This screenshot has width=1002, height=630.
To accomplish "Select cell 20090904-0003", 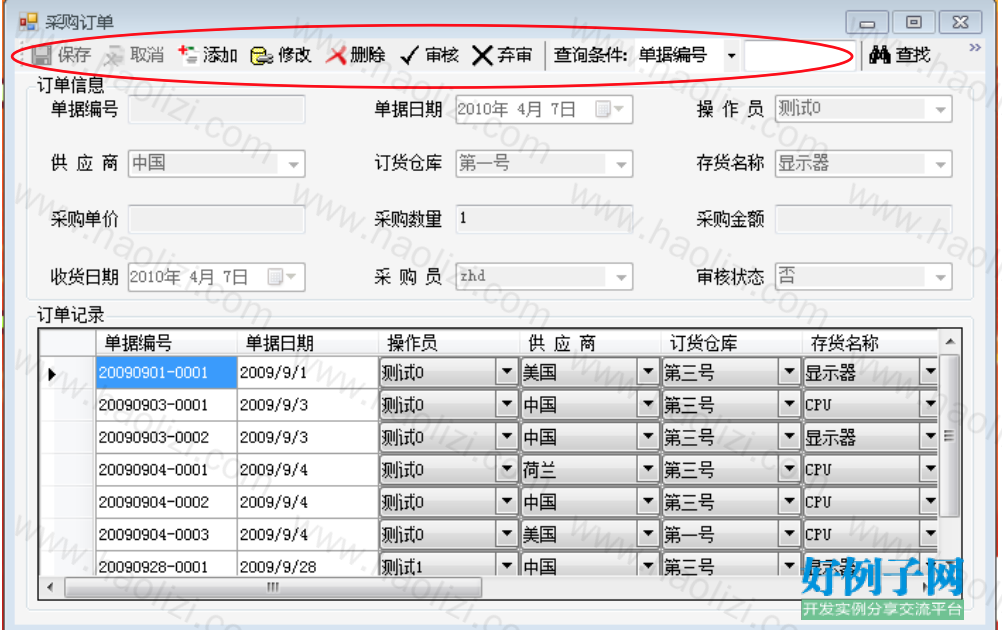I will tap(166, 535).
